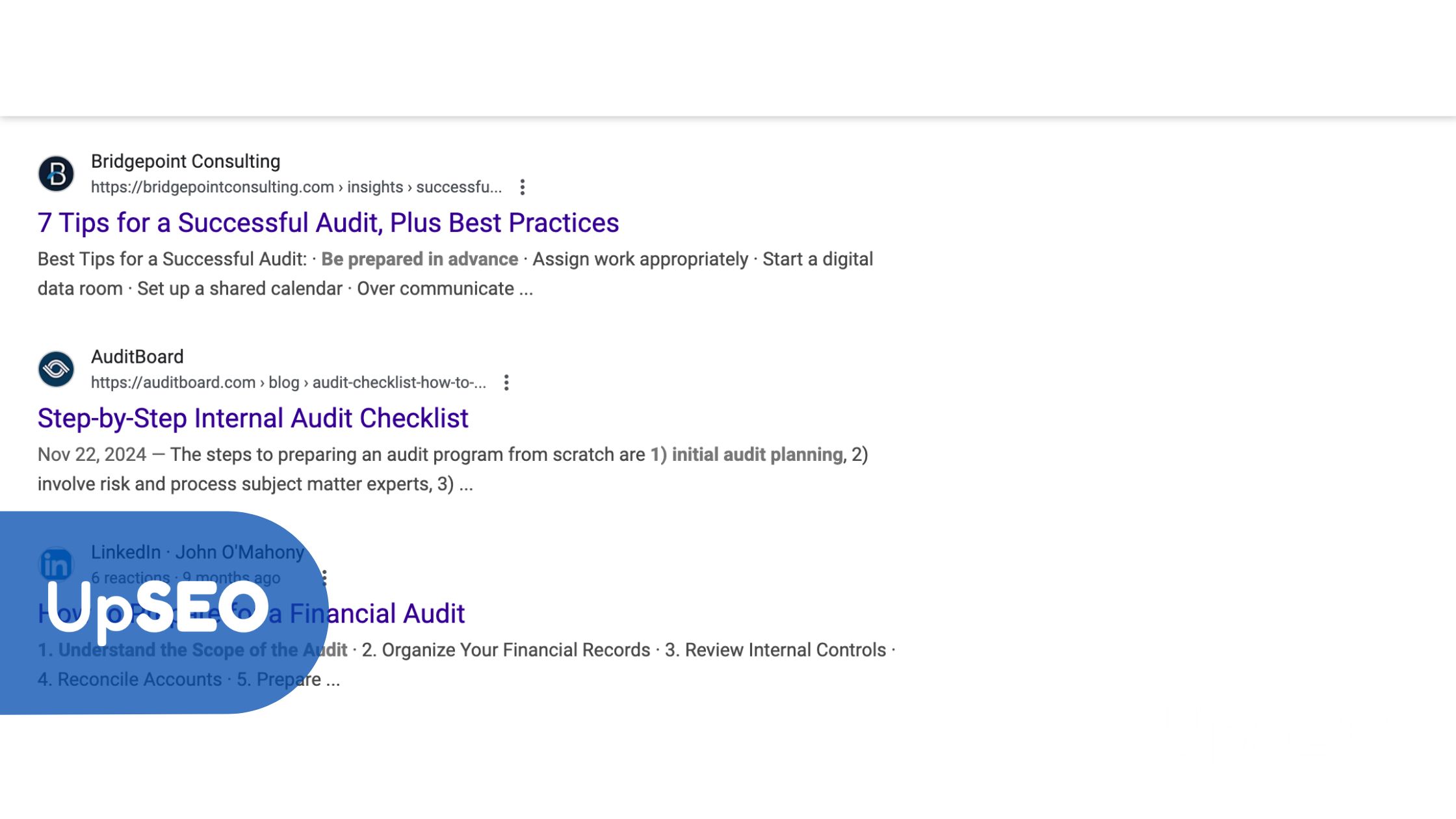
Task: Click the Bridgepoint Consulting site name
Action: click(x=186, y=161)
